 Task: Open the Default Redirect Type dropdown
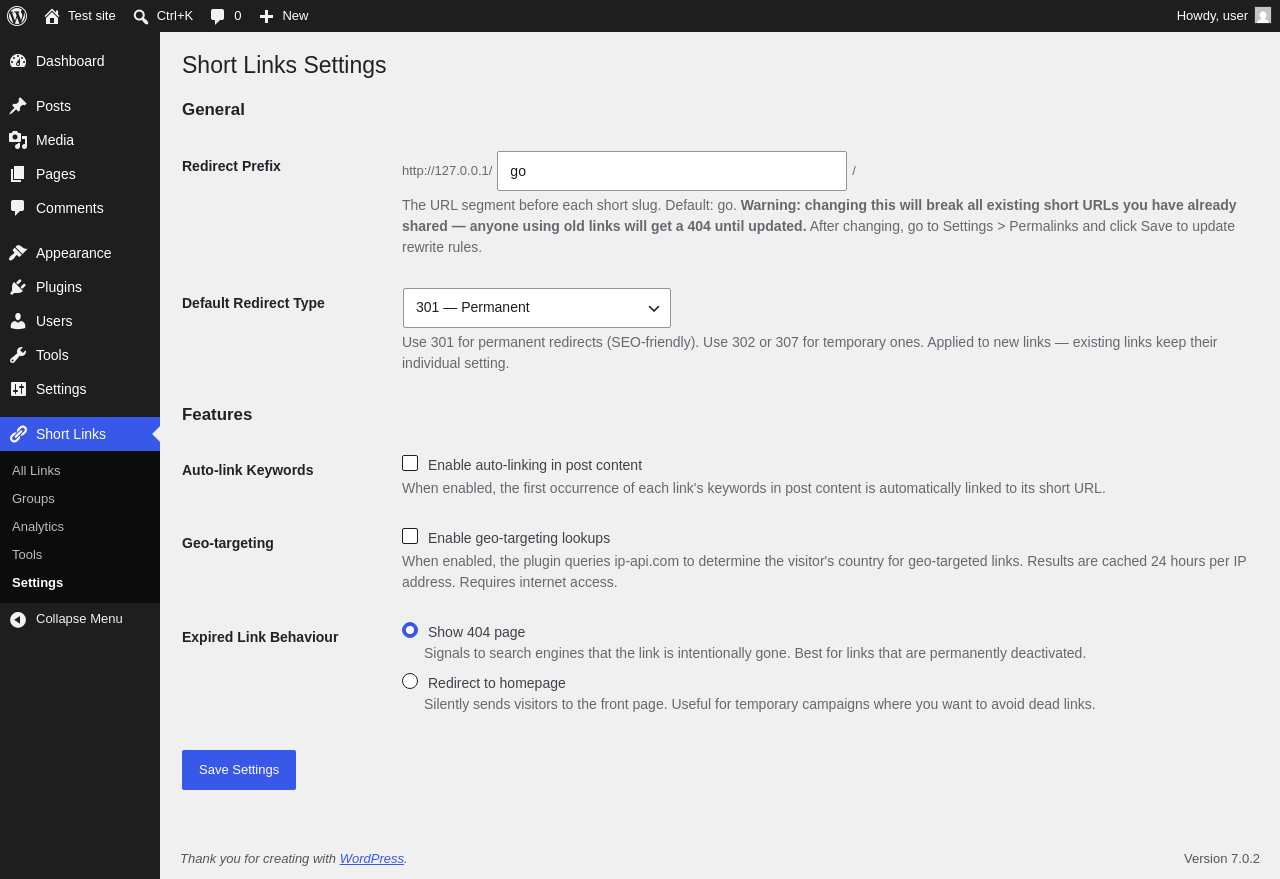pyautogui.click(x=537, y=308)
